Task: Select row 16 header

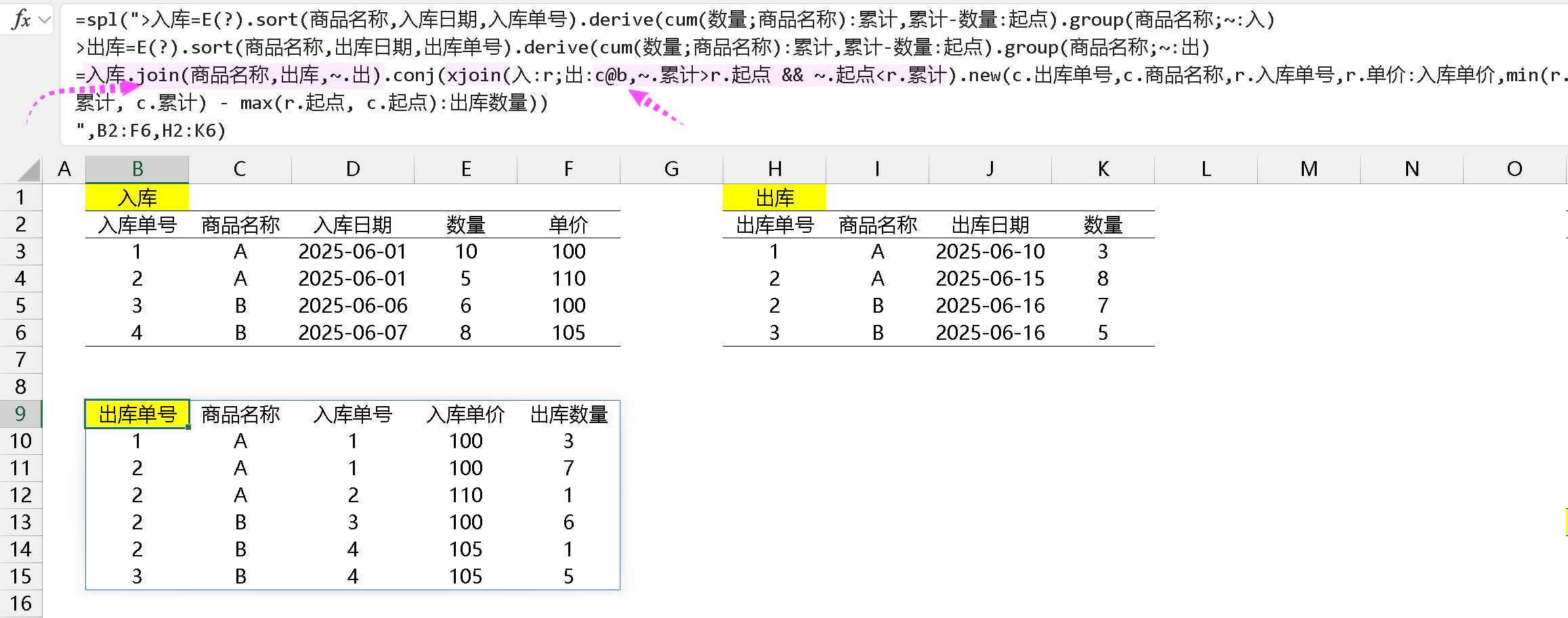Action: click(20, 603)
